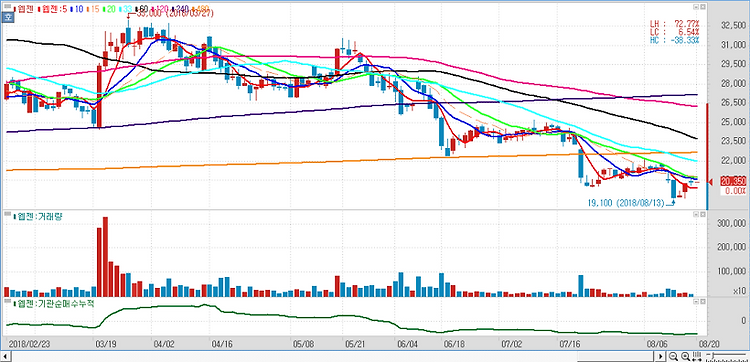Click the small gray icon above the 호 button
The image size is (750, 362).
(7, 6)
